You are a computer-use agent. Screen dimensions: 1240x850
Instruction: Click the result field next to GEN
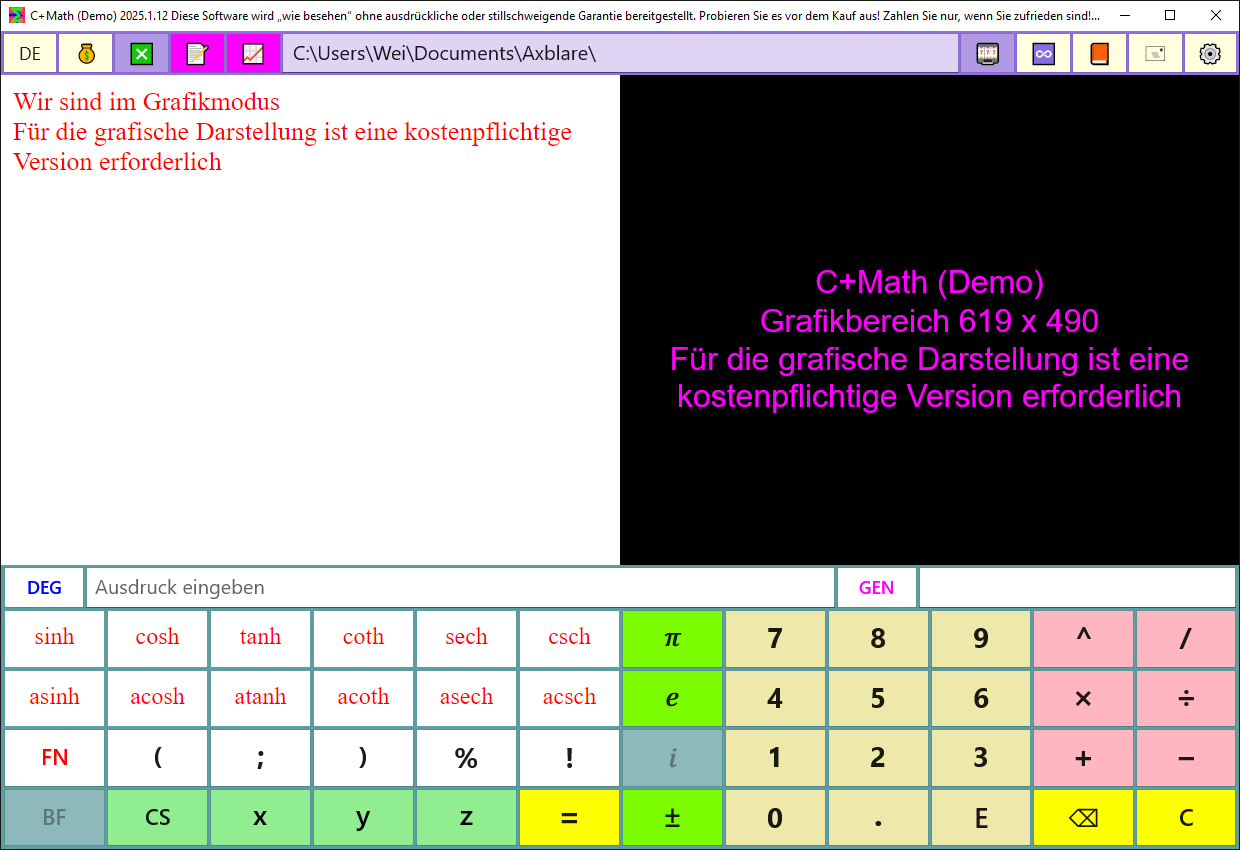coord(1077,588)
